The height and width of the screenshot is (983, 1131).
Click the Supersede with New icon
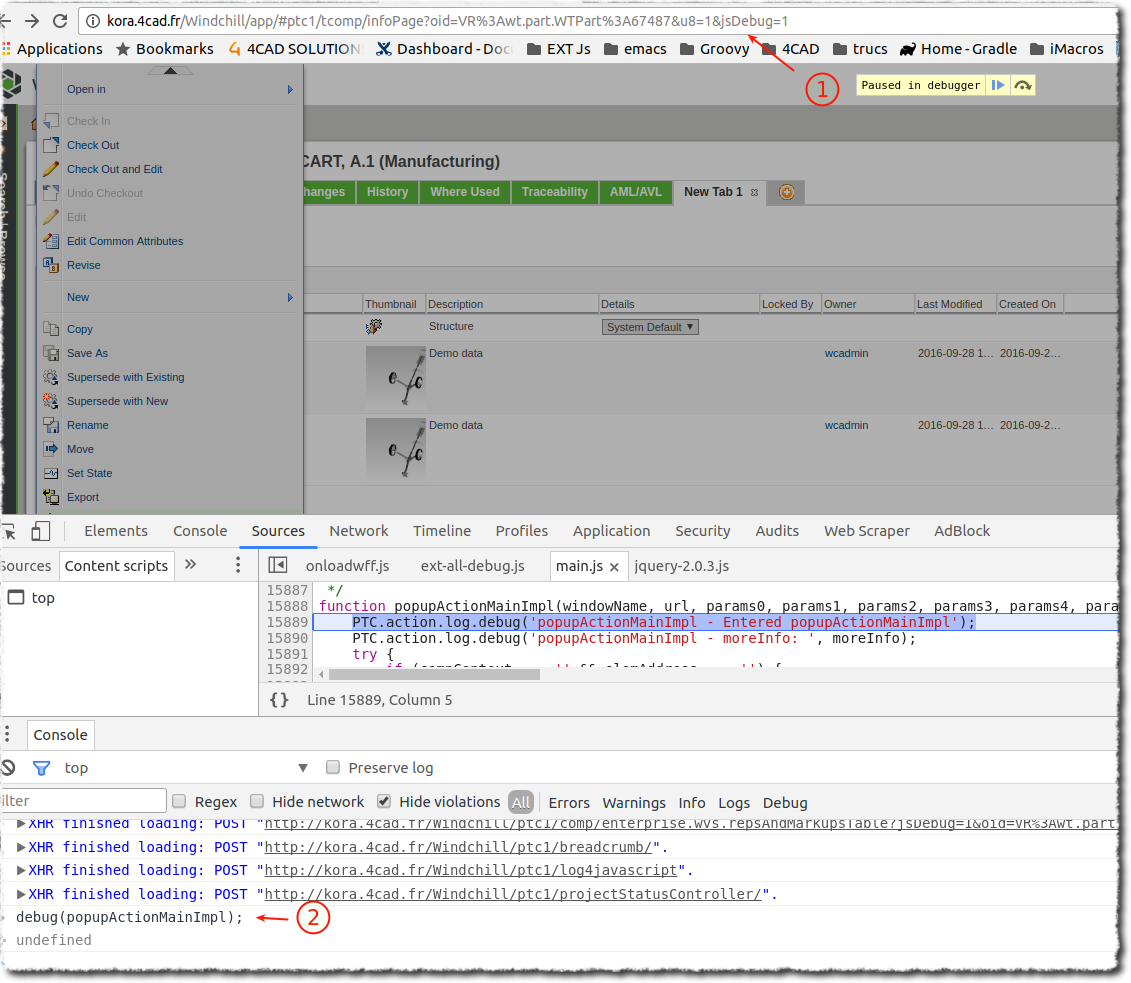pos(50,401)
